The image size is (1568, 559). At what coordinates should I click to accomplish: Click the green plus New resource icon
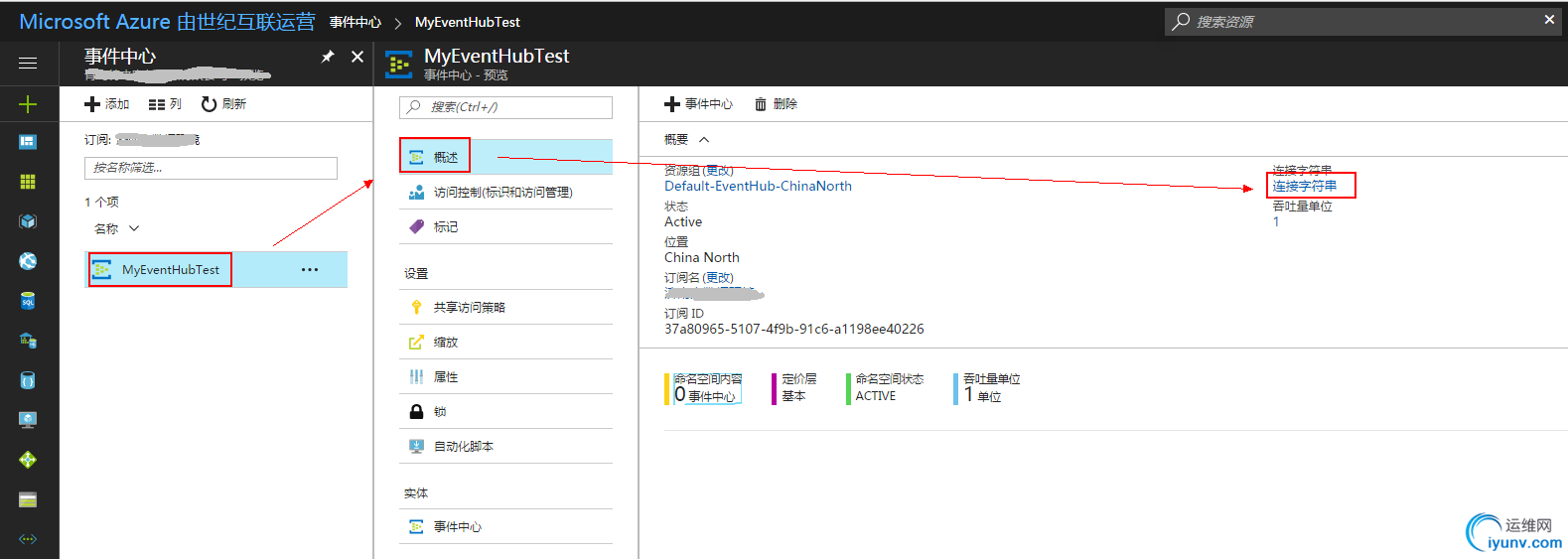tap(28, 103)
